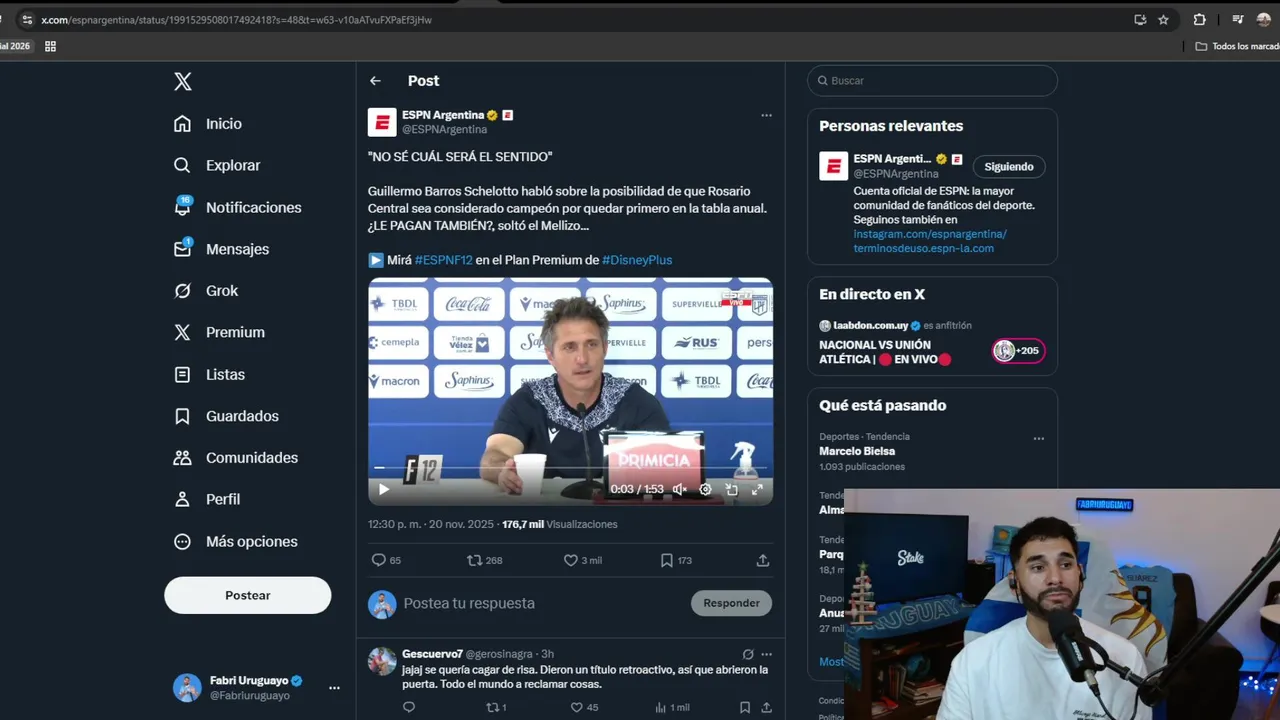Follow the #ESPNF12 hashtag link
Viewport: 1280px width, 720px height.
[x=443, y=260]
